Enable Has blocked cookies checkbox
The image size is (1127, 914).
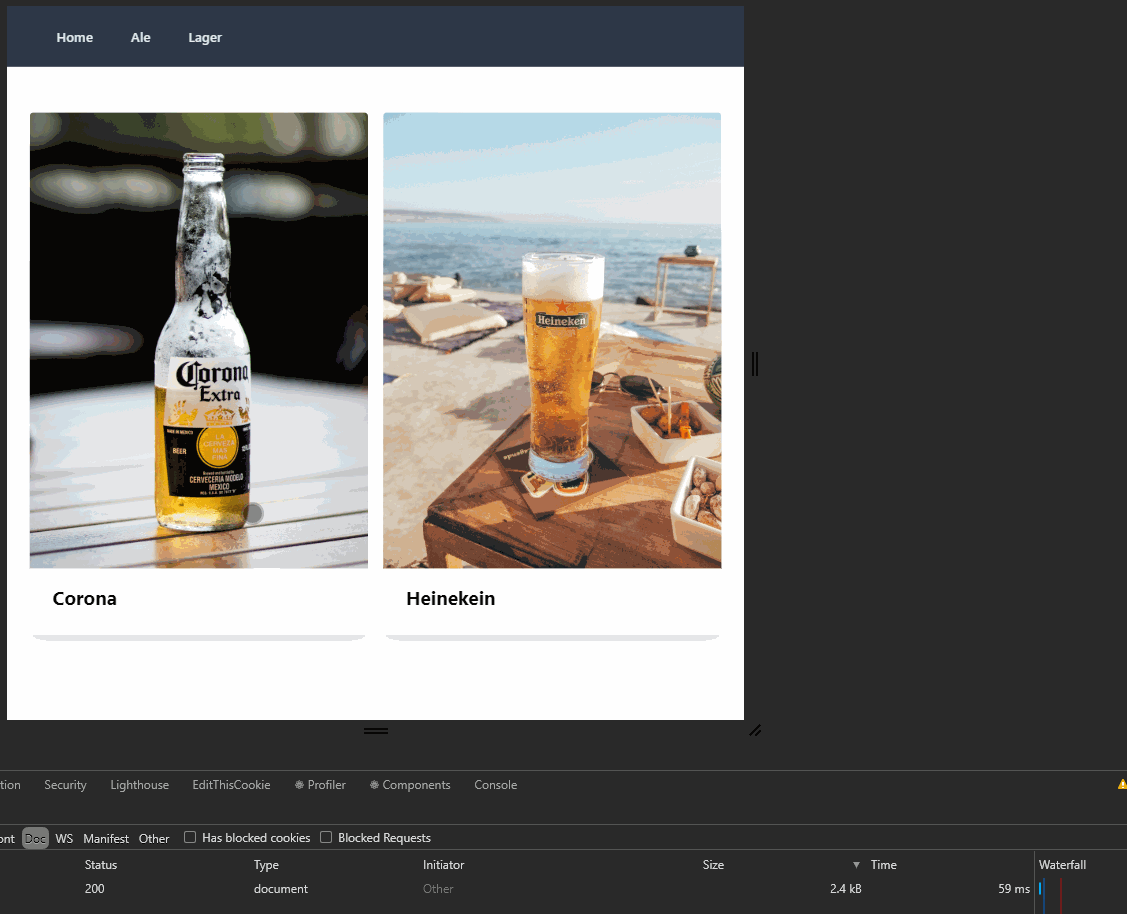190,837
